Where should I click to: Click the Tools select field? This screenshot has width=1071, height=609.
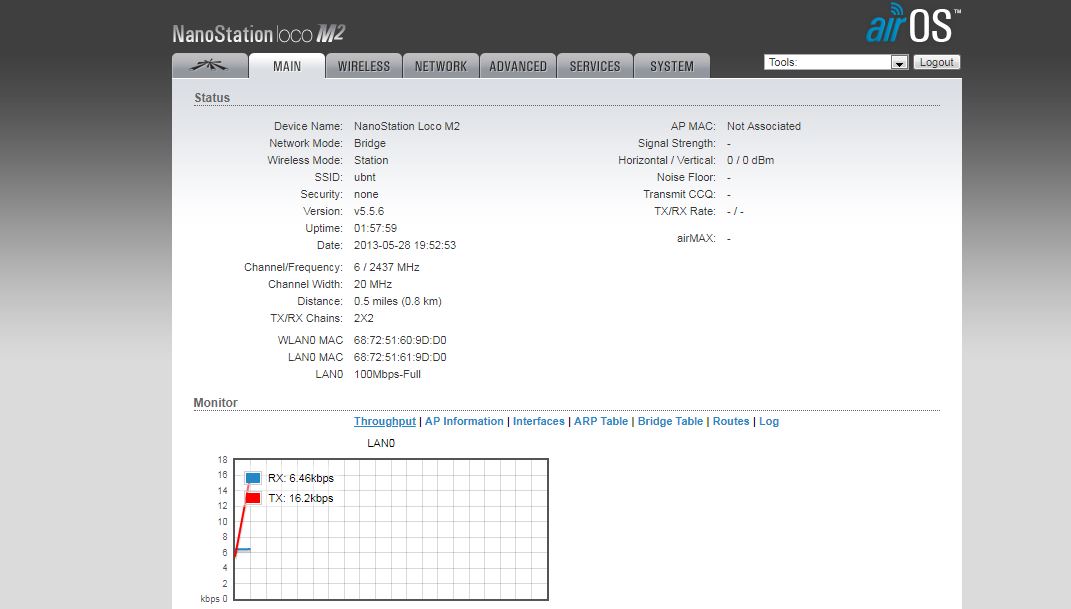pos(836,62)
